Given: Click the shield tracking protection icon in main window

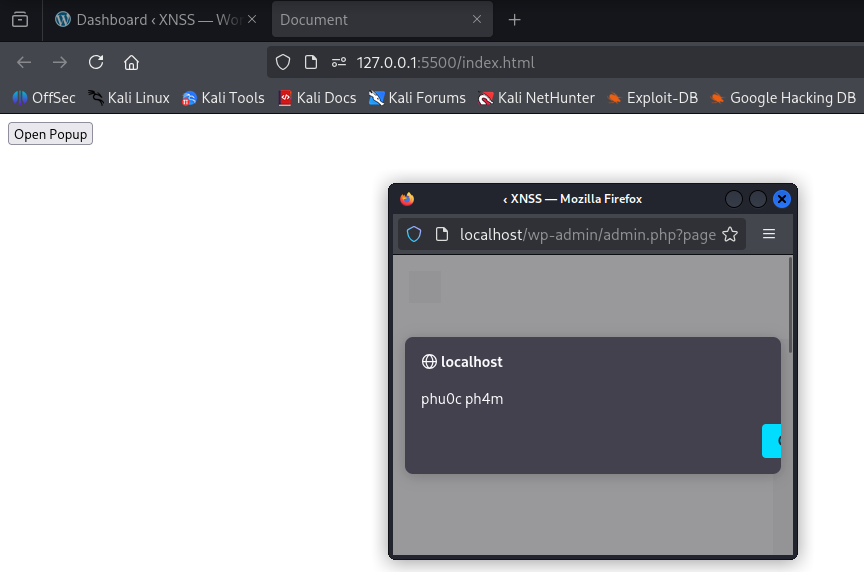Looking at the screenshot, I should (x=283, y=62).
